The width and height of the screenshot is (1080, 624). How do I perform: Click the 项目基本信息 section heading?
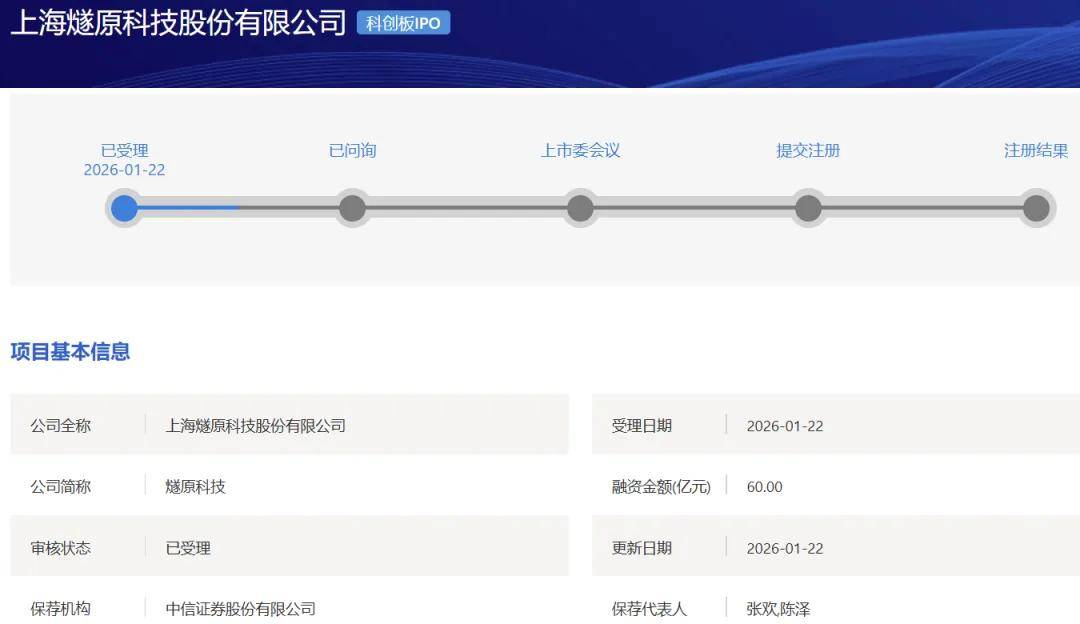click(x=70, y=352)
